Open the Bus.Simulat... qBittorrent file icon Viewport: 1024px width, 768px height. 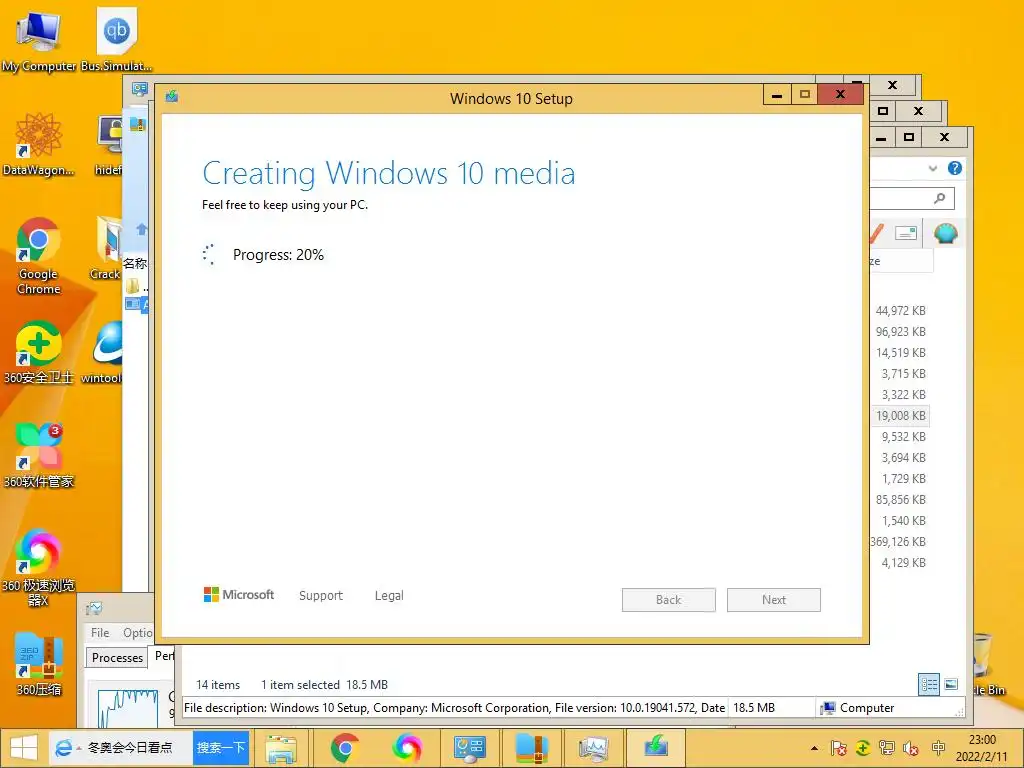[116, 39]
